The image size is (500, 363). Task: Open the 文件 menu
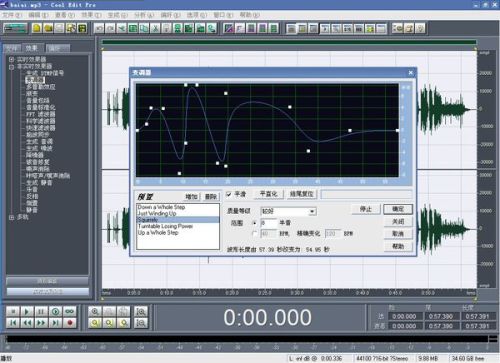(12, 15)
